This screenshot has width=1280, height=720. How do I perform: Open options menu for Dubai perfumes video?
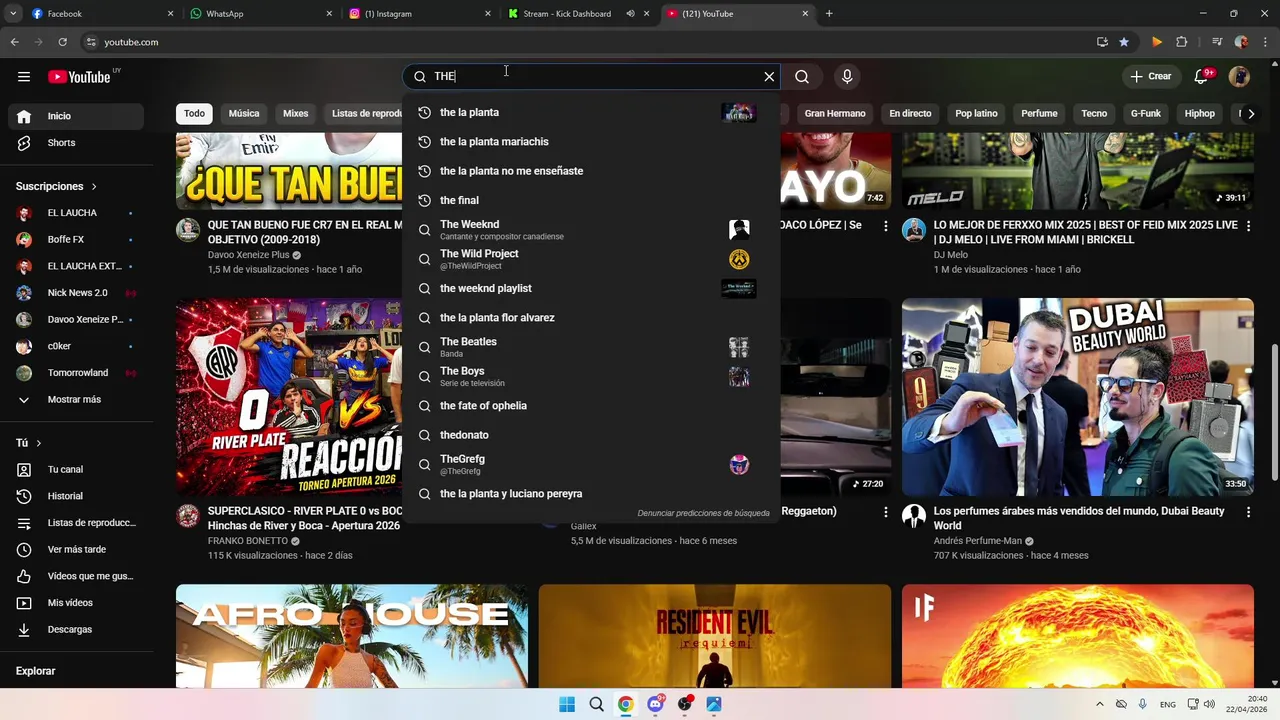[x=1248, y=512]
